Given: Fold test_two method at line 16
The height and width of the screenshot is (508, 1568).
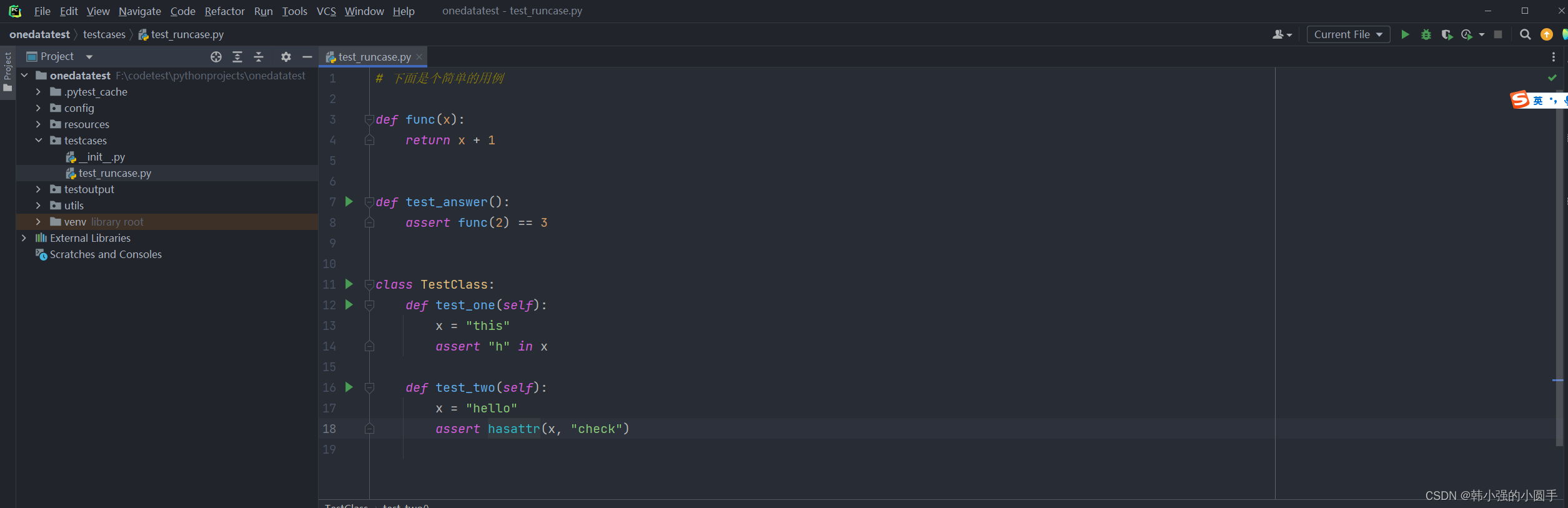Looking at the screenshot, I should pyautogui.click(x=369, y=387).
